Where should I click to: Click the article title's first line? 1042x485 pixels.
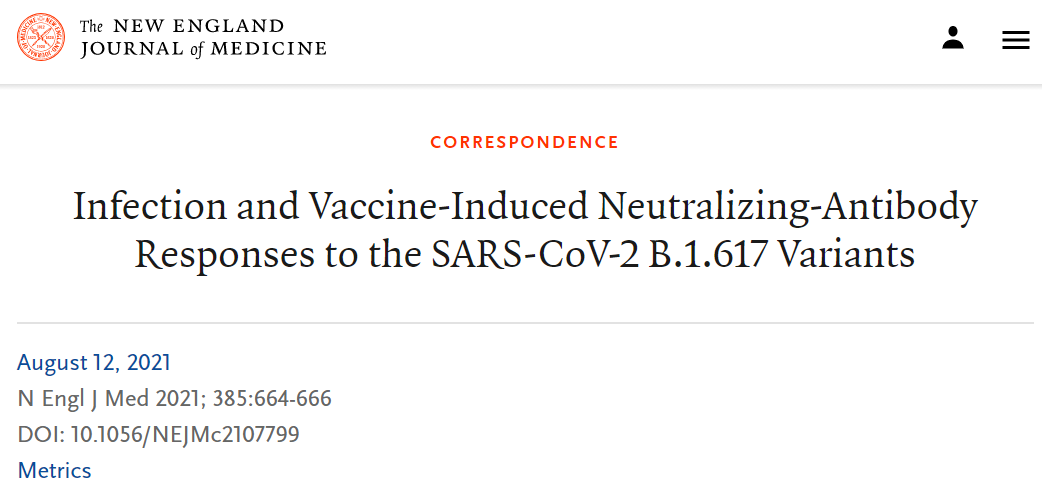(524, 206)
